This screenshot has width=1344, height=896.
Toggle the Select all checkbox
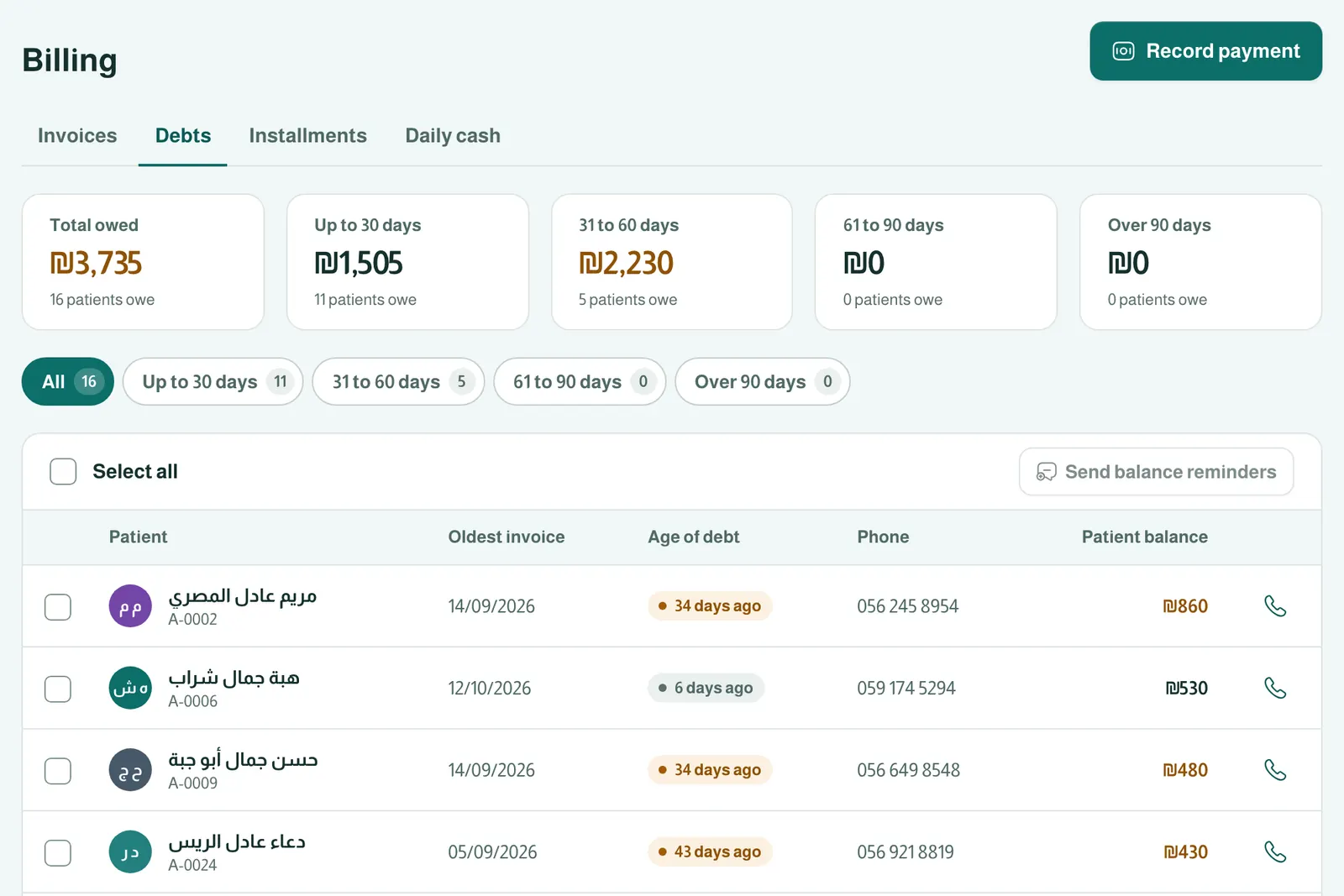tap(63, 471)
